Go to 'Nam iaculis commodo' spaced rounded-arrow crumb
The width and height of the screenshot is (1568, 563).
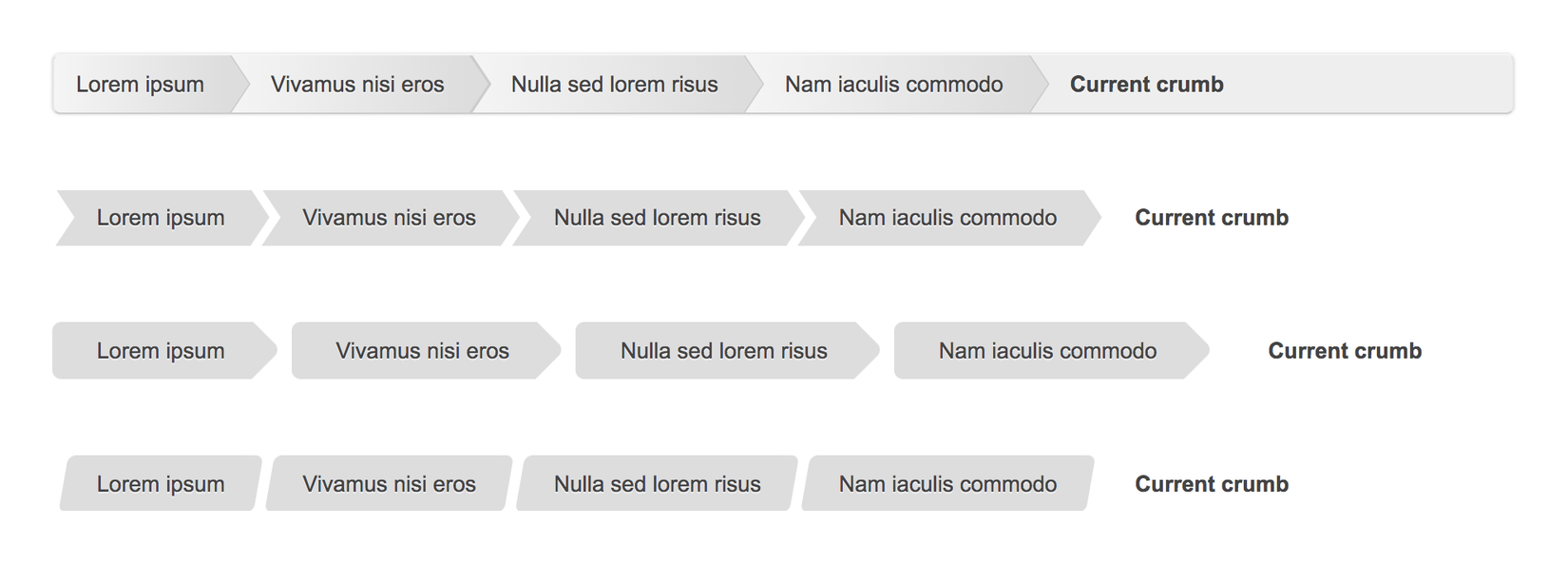[1047, 351]
